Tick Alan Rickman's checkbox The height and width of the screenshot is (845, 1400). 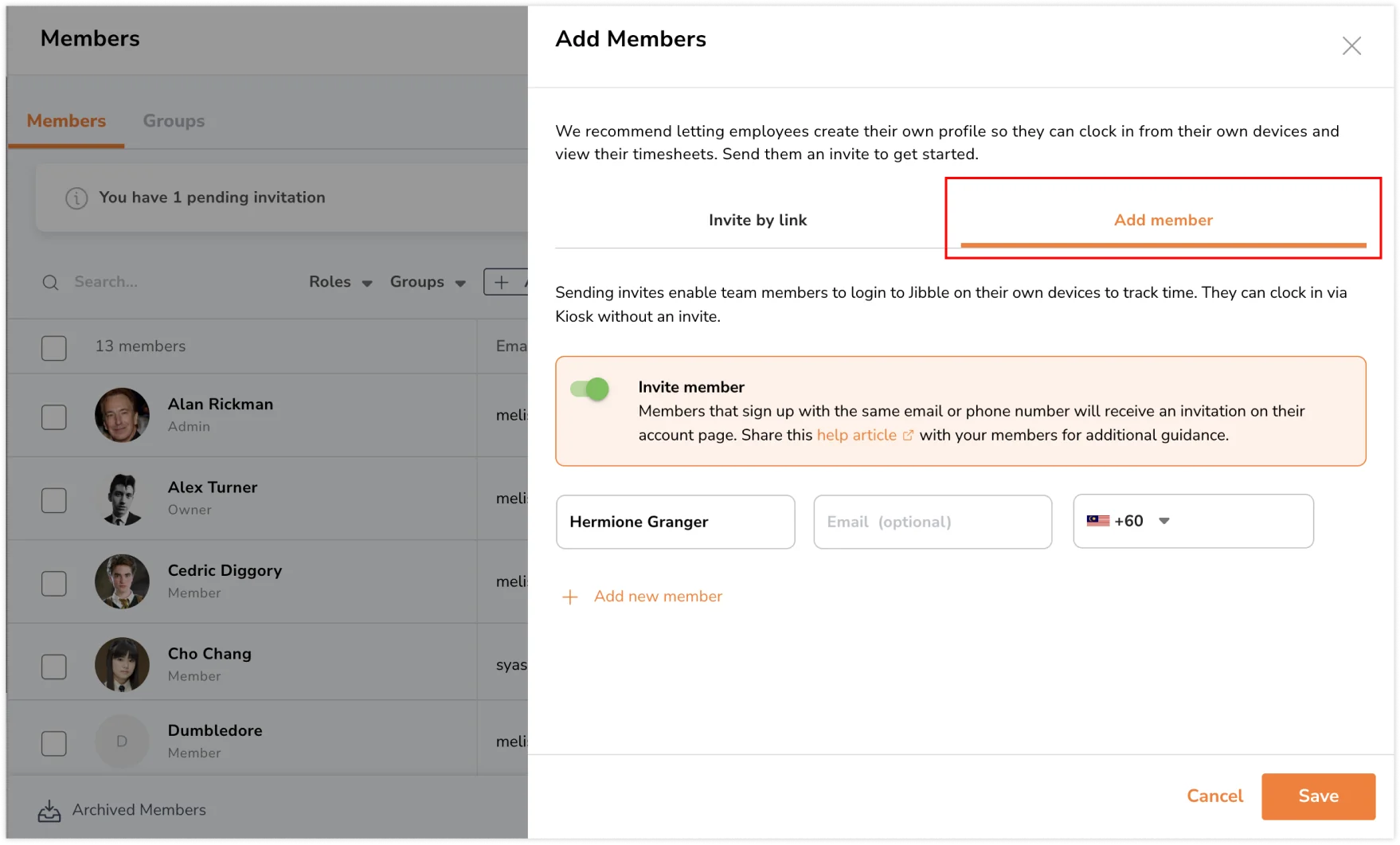click(x=53, y=417)
